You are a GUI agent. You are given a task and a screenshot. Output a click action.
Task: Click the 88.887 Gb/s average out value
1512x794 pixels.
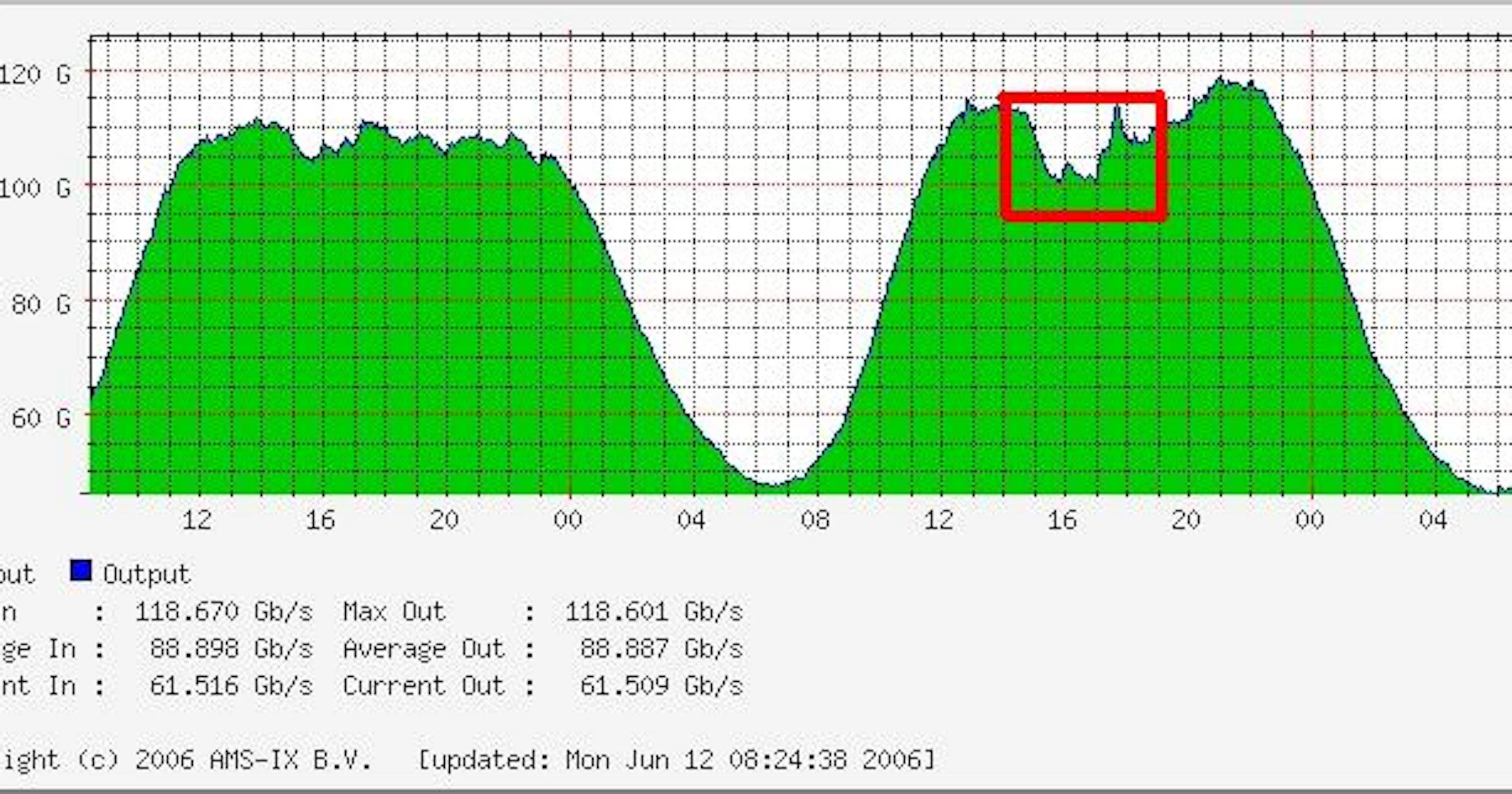661,648
